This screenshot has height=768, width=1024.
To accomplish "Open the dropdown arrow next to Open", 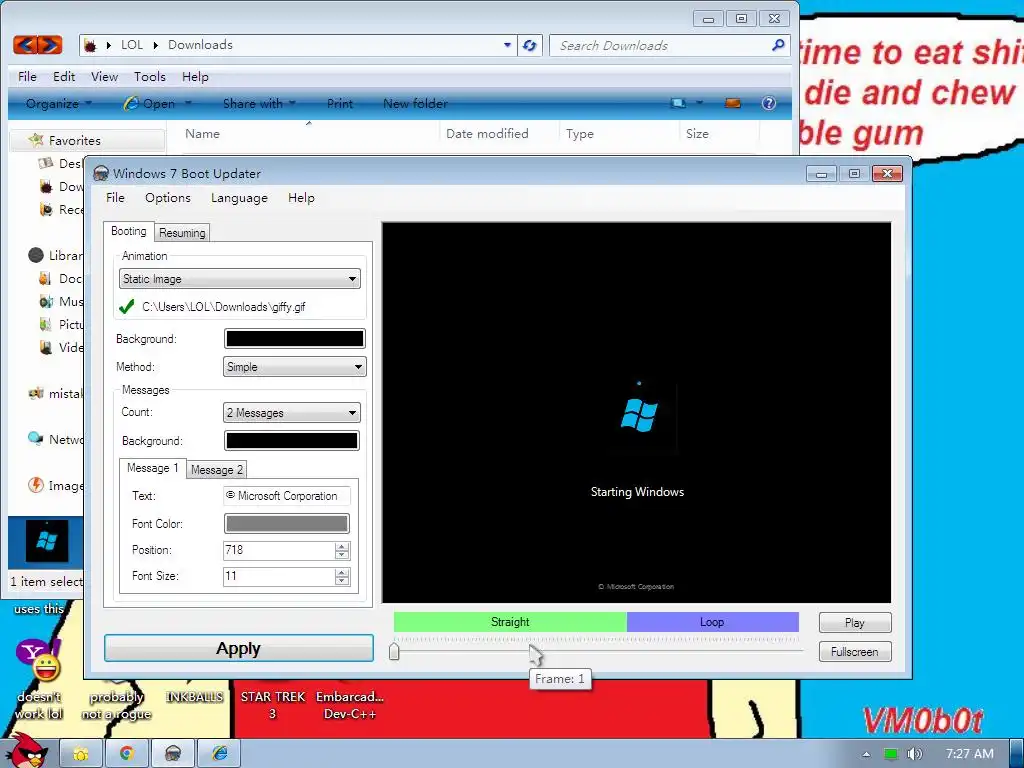I will (188, 103).
